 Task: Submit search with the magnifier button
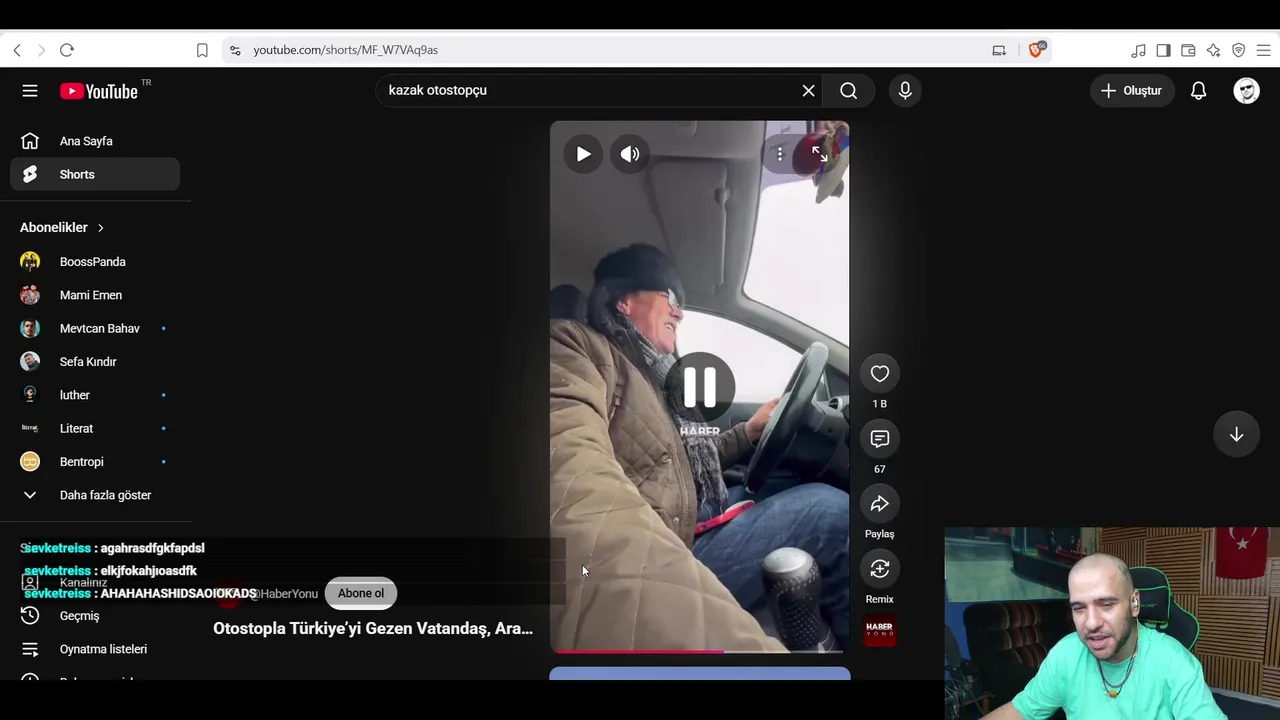[x=848, y=91]
